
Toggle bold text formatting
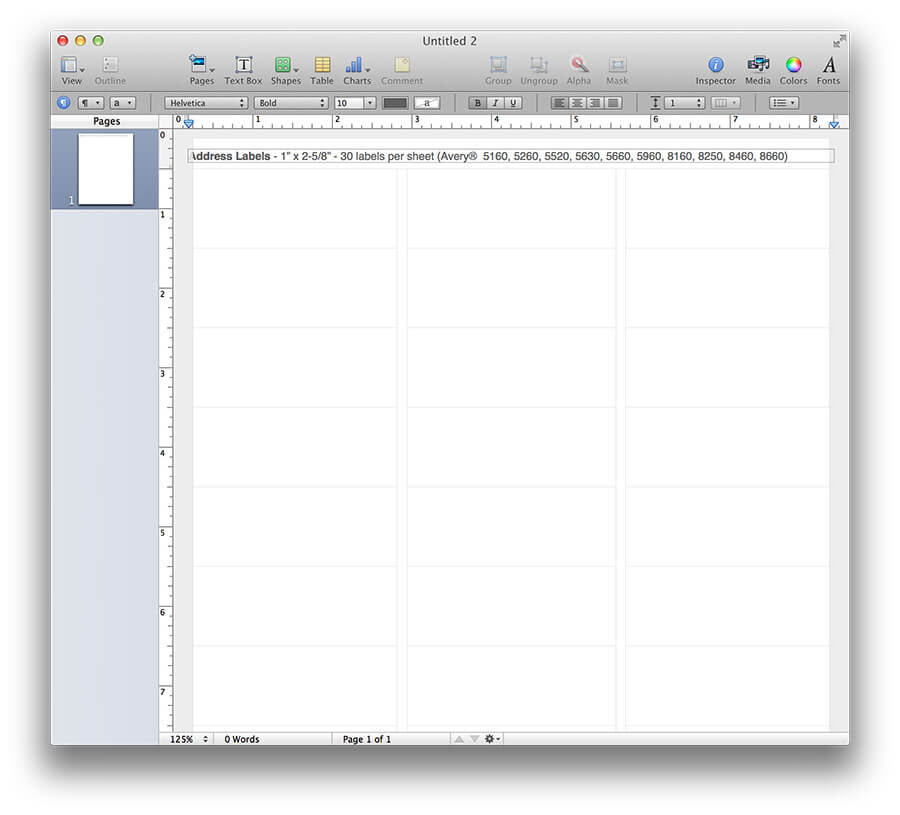pyautogui.click(x=477, y=102)
